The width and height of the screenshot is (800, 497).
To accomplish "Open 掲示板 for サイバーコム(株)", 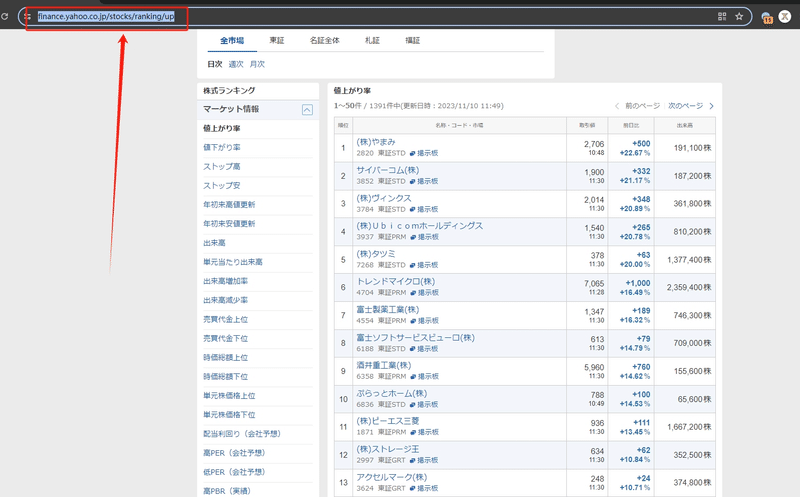I will (x=424, y=181).
